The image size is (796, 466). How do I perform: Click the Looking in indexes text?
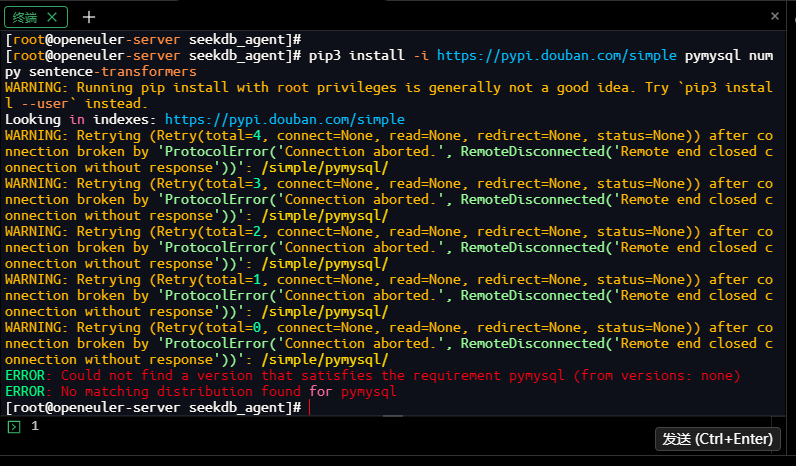coord(82,120)
